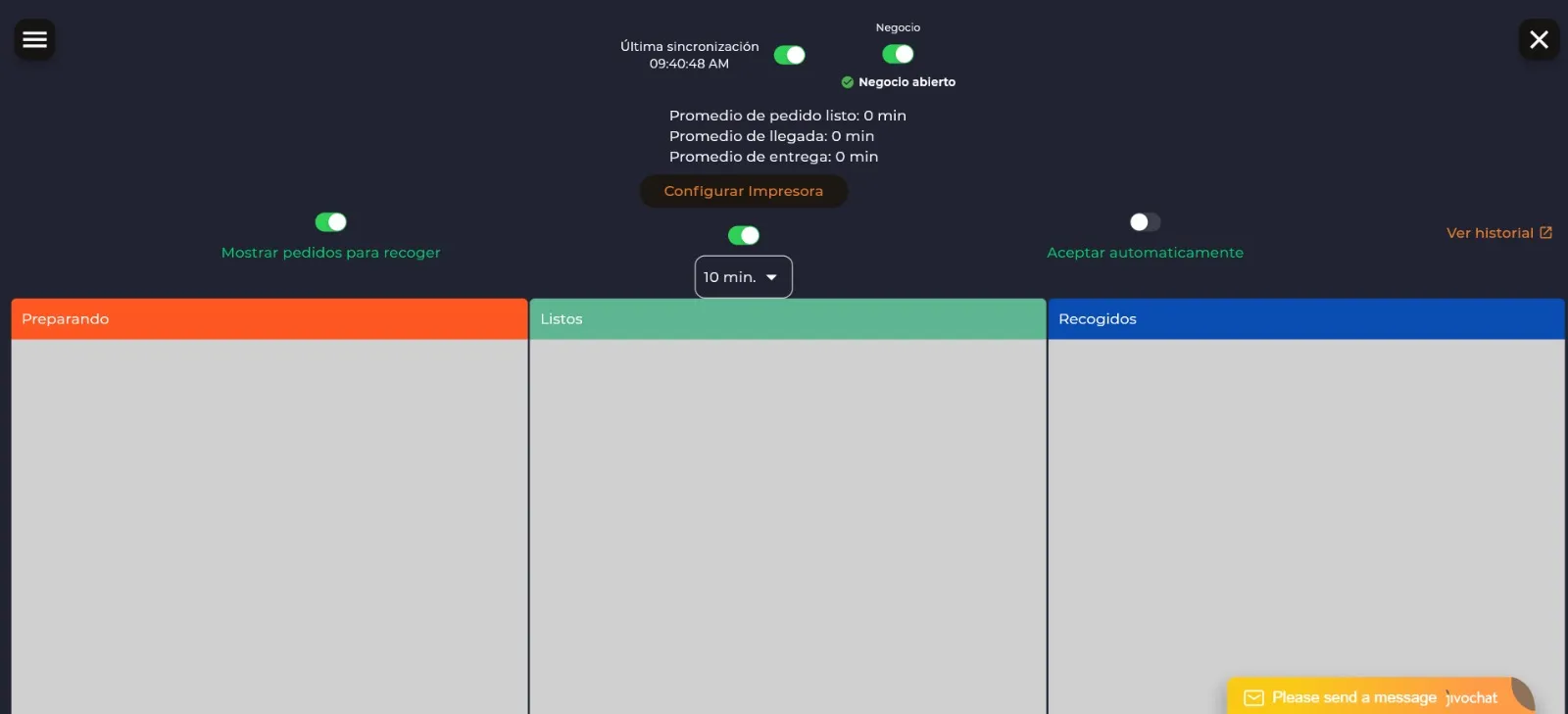Click Configurar Impresora button
This screenshot has width=1568, height=714.
[x=744, y=191]
